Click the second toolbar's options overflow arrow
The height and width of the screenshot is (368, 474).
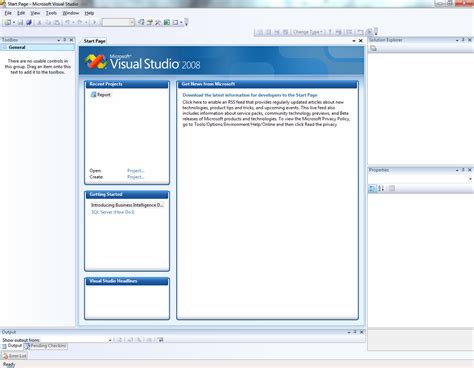pyautogui.click(x=376, y=32)
